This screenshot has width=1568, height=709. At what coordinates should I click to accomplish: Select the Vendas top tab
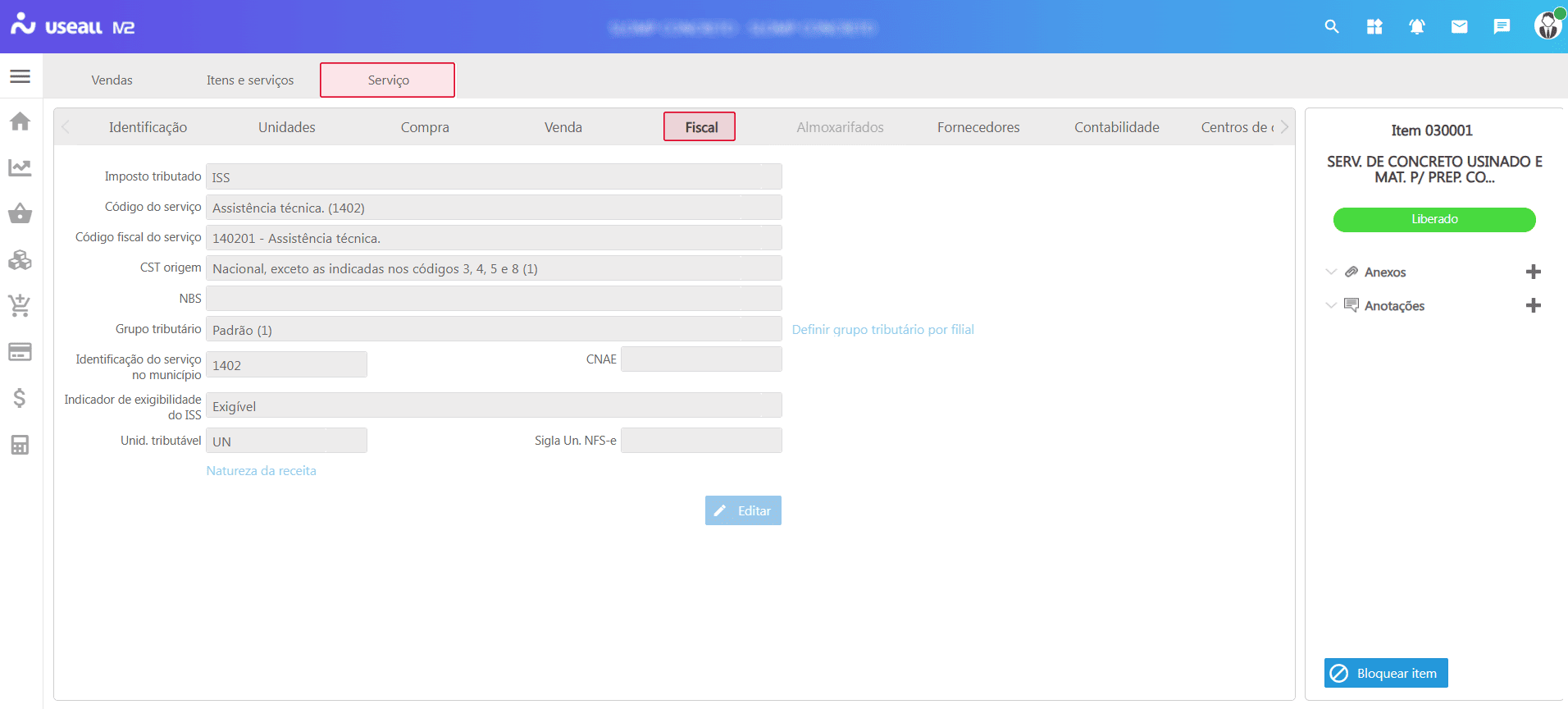pos(112,80)
